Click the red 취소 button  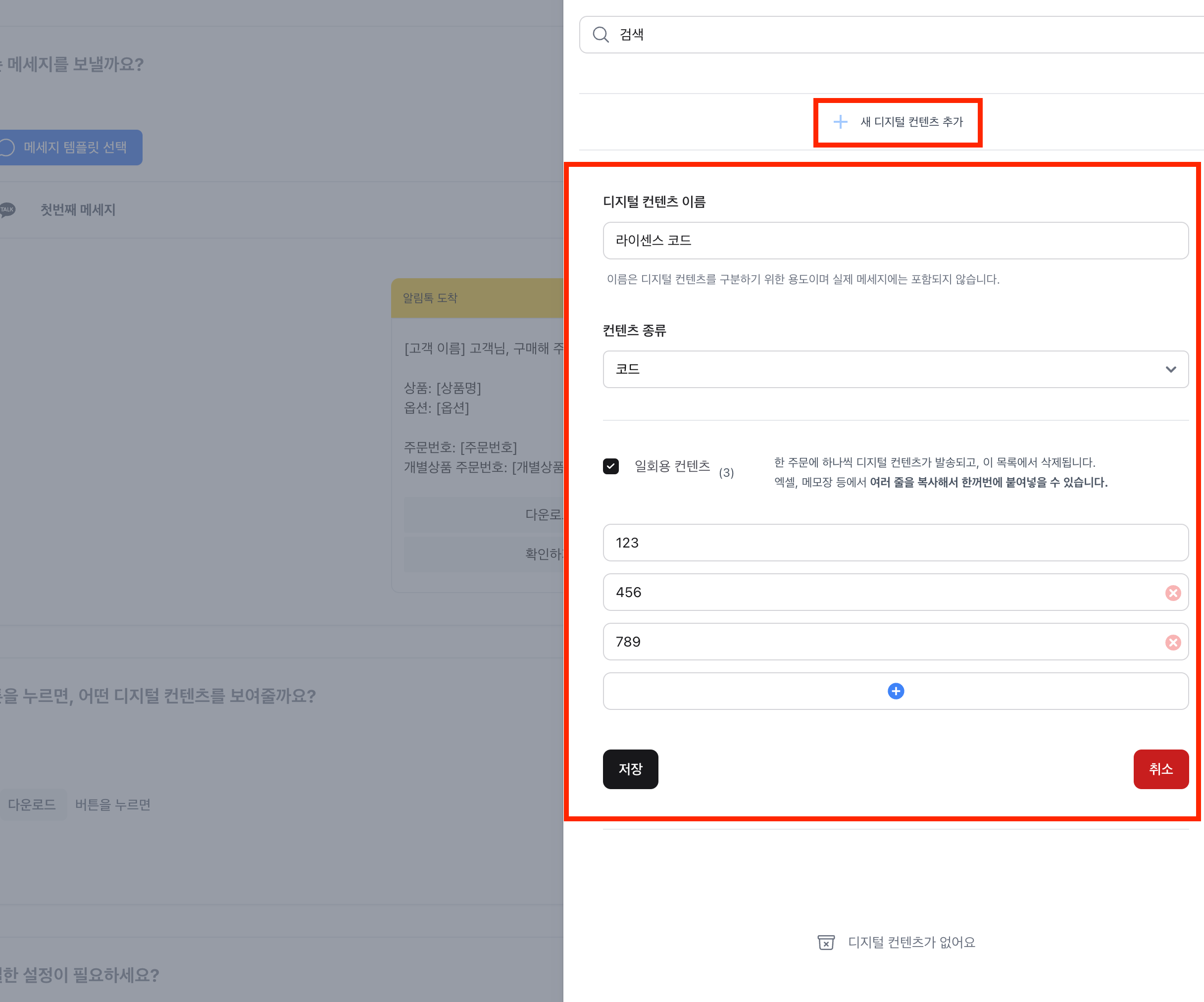[x=1160, y=769]
